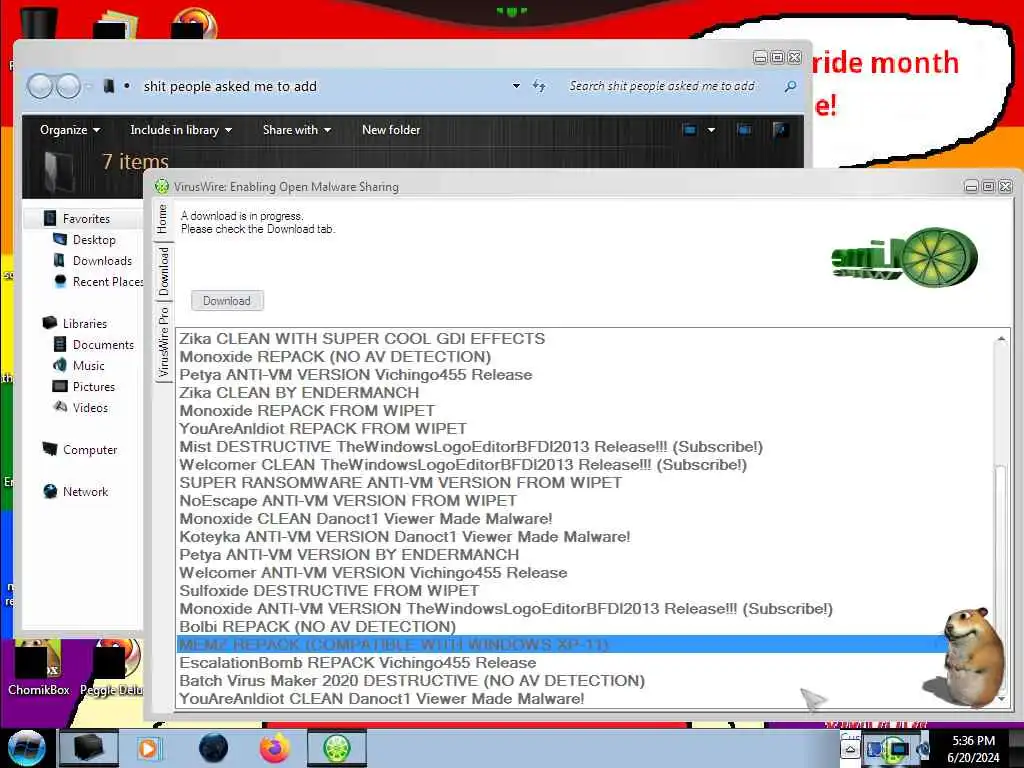Select Favorites in Explorer sidebar
The width and height of the screenshot is (1024, 768).
[x=86, y=219]
